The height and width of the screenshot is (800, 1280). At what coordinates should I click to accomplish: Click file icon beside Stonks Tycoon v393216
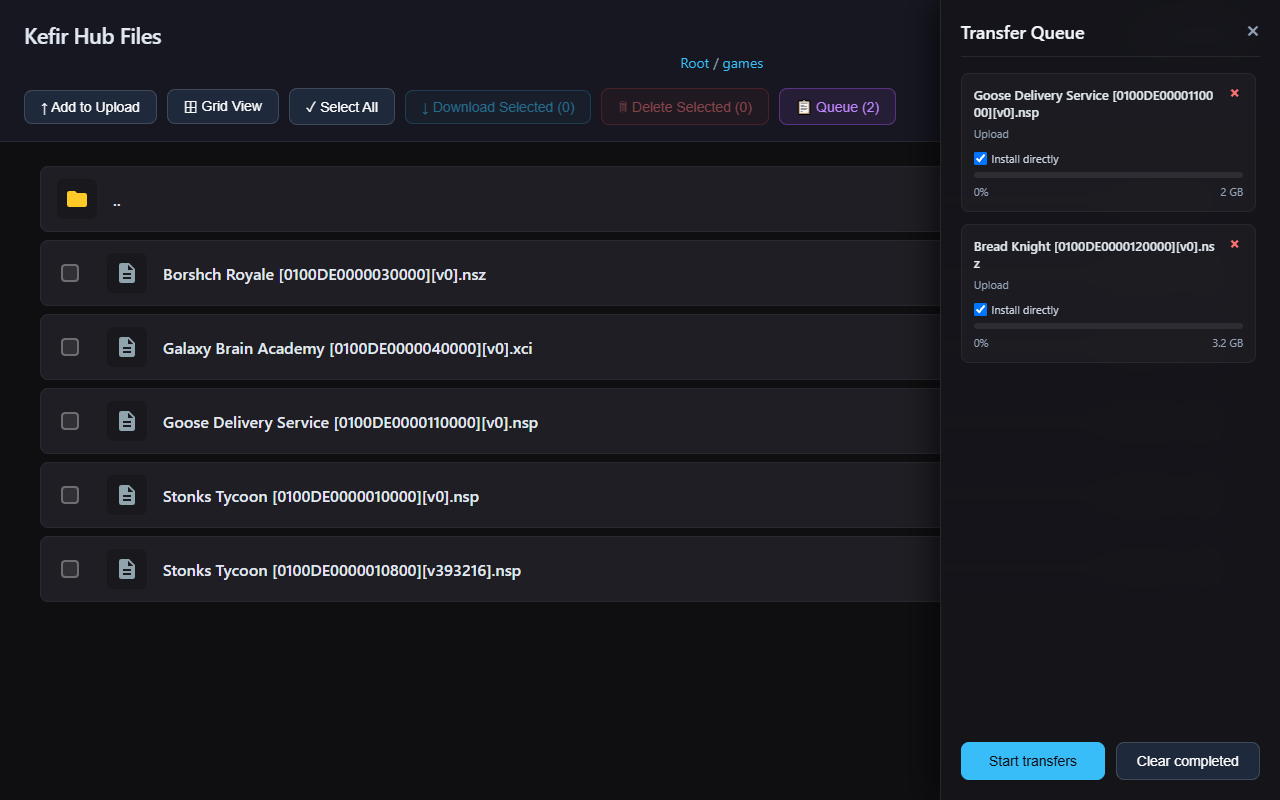(127, 569)
